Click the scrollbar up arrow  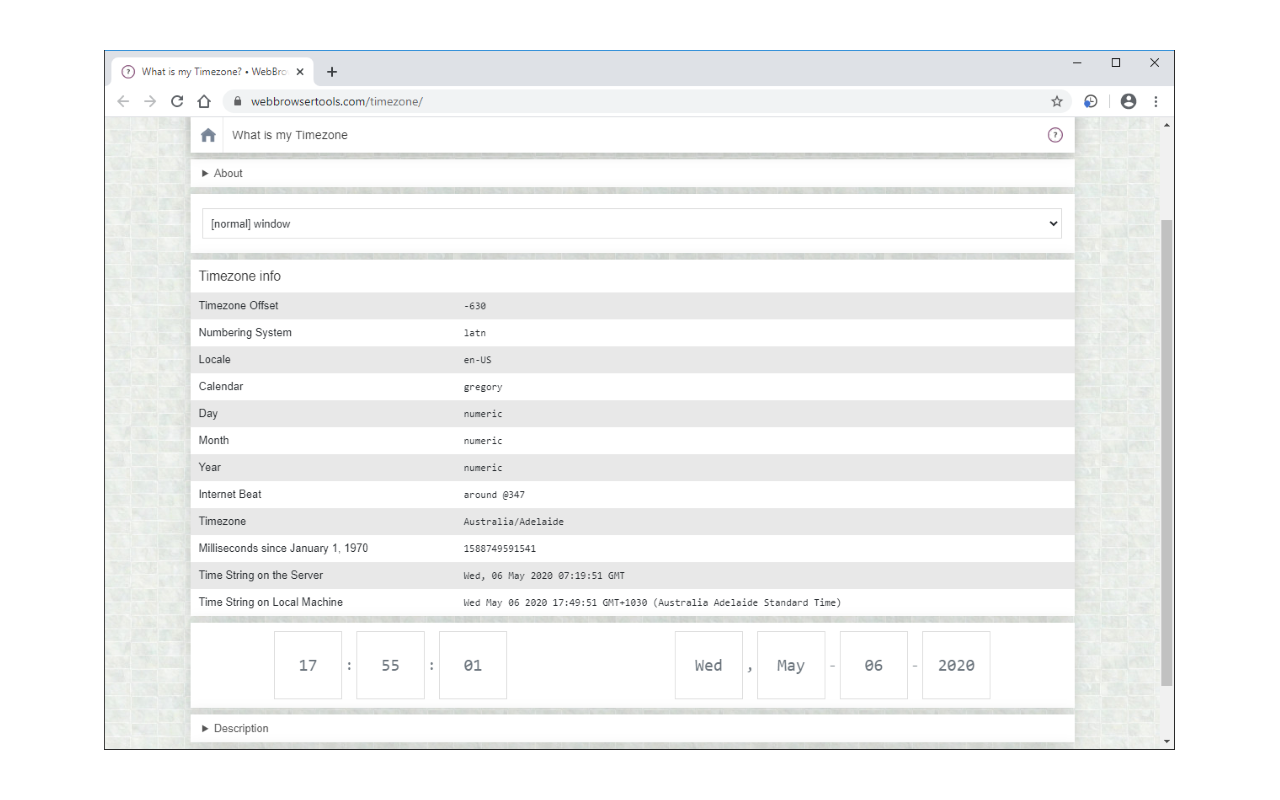(x=1166, y=124)
